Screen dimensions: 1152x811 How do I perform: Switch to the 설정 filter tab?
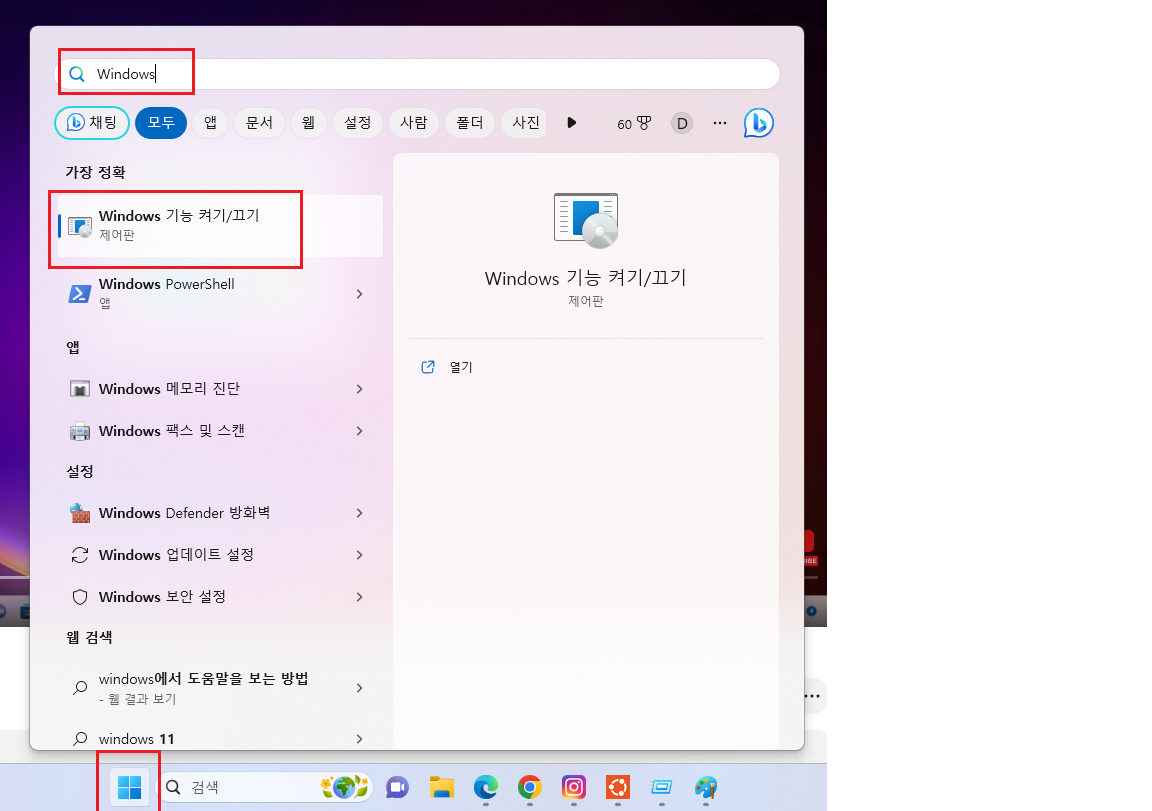coord(358,123)
